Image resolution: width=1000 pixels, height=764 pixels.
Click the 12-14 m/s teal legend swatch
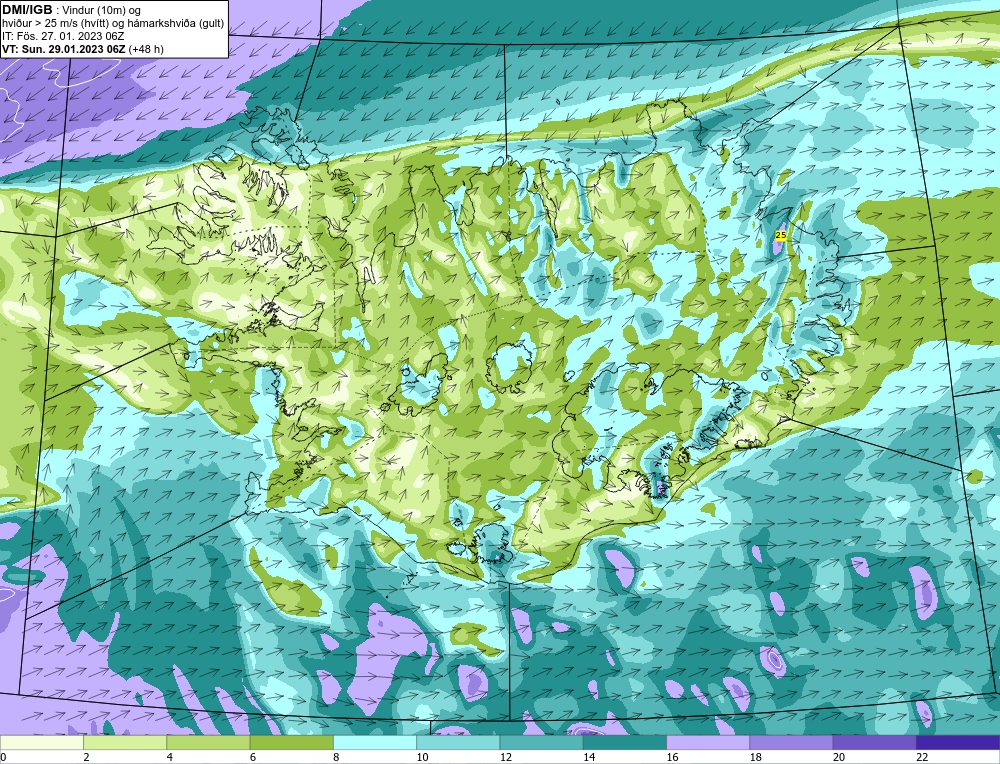pyautogui.click(x=541, y=742)
